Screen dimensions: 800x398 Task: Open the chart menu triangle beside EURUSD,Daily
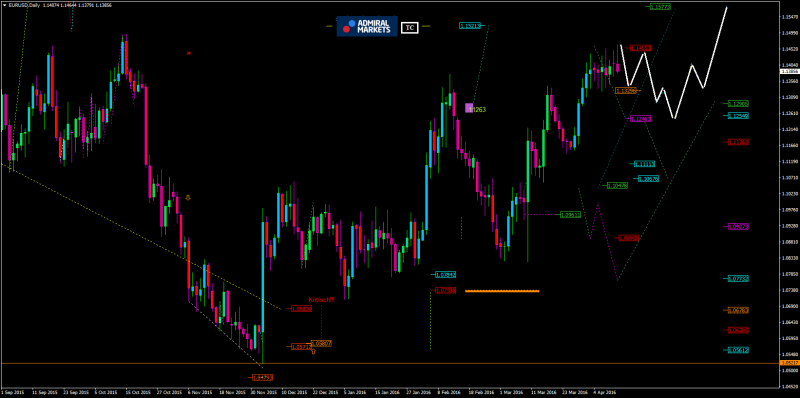(x=5, y=5)
